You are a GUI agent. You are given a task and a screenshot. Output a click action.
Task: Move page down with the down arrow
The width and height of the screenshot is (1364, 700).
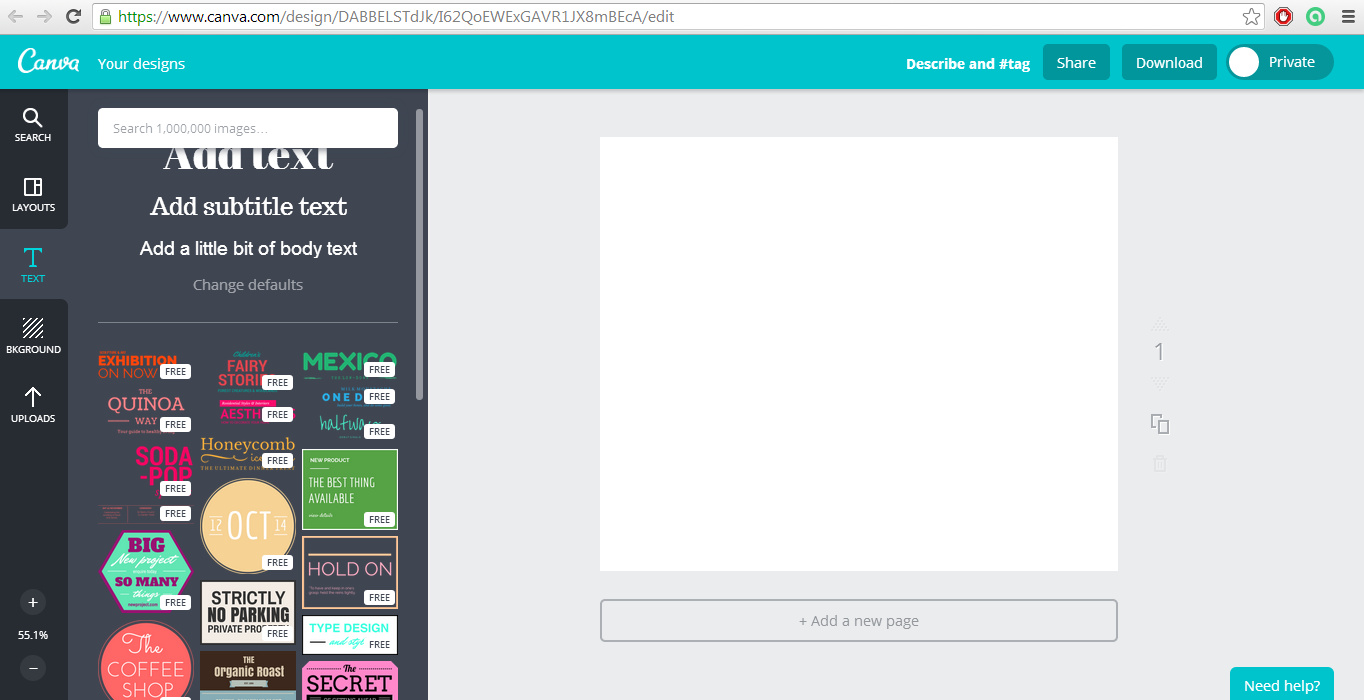point(1160,383)
